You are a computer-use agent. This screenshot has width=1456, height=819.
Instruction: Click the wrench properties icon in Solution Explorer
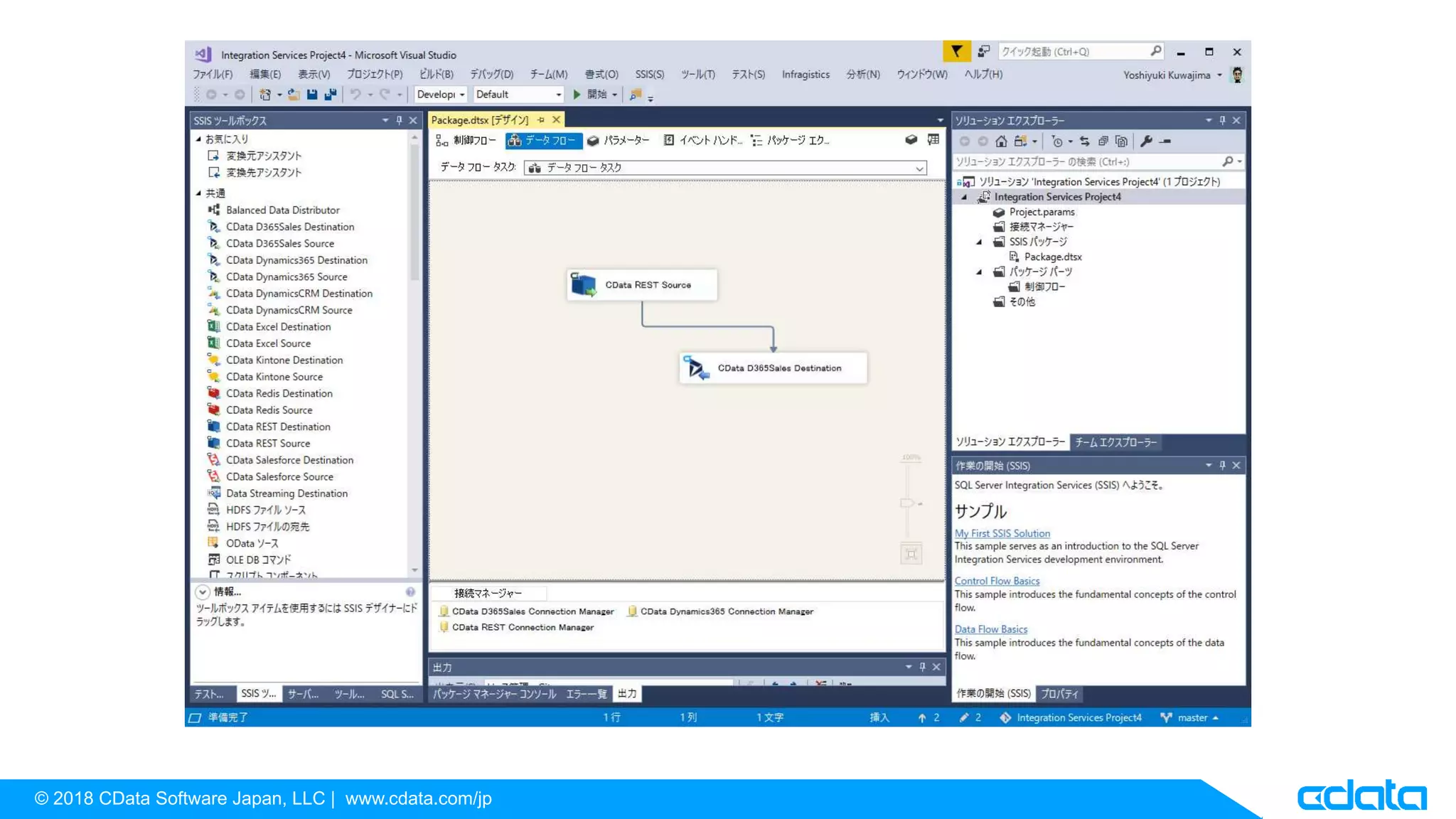(1145, 141)
